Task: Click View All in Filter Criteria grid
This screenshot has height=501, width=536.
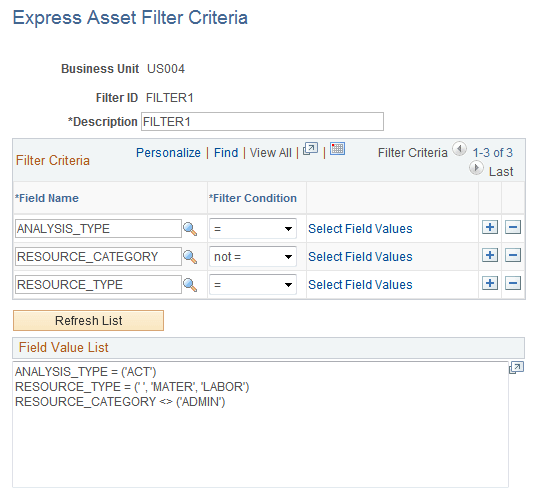Action: pos(271,153)
